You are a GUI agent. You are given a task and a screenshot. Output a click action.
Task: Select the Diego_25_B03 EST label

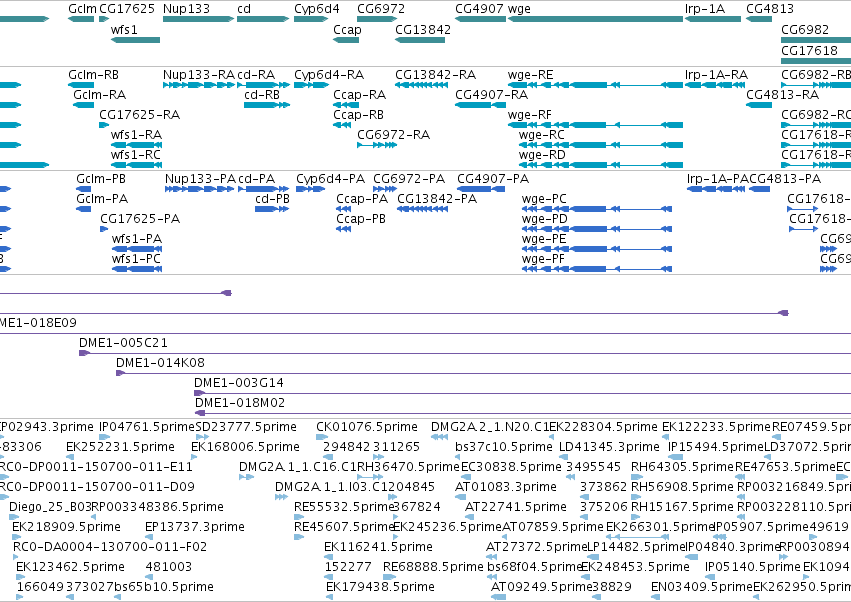click(50, 506)
